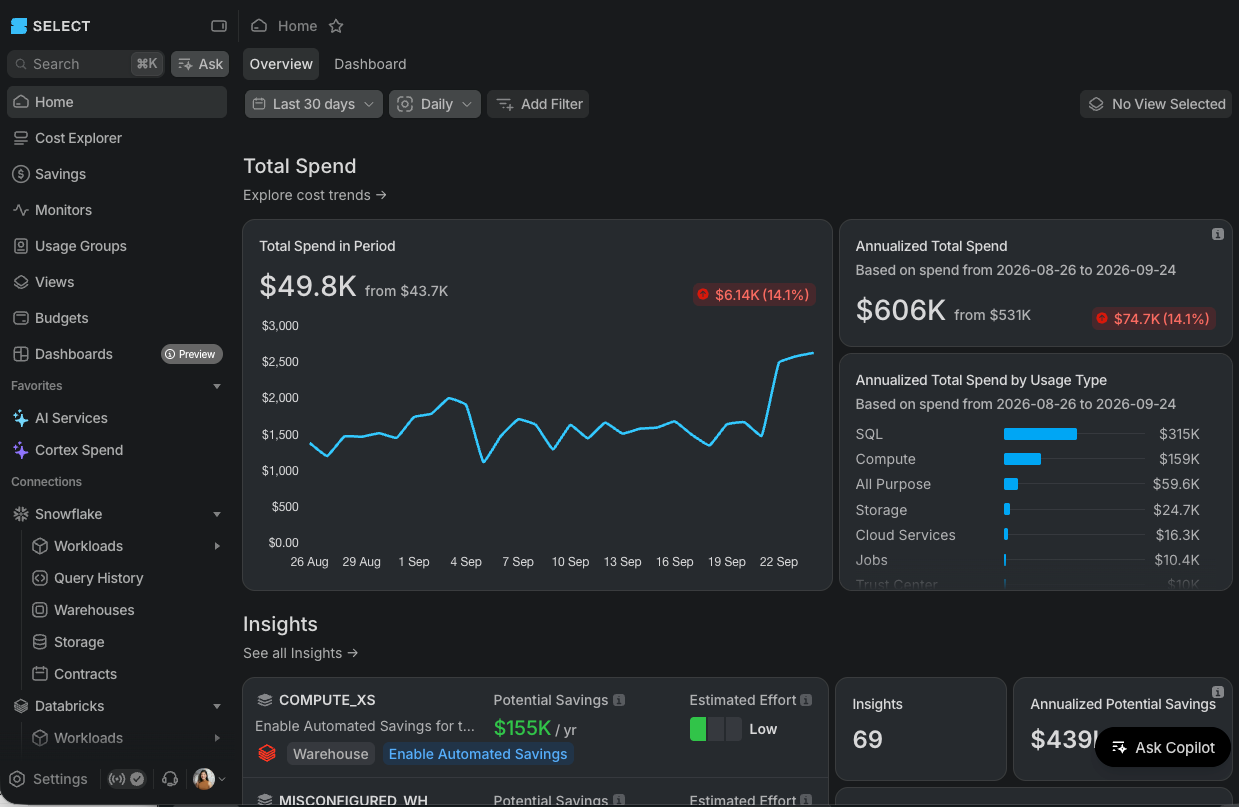Open Cost Explorer from the sidebar
Image resolution: width=1239 pixels, height=807 pixels.
coord(117,138)
